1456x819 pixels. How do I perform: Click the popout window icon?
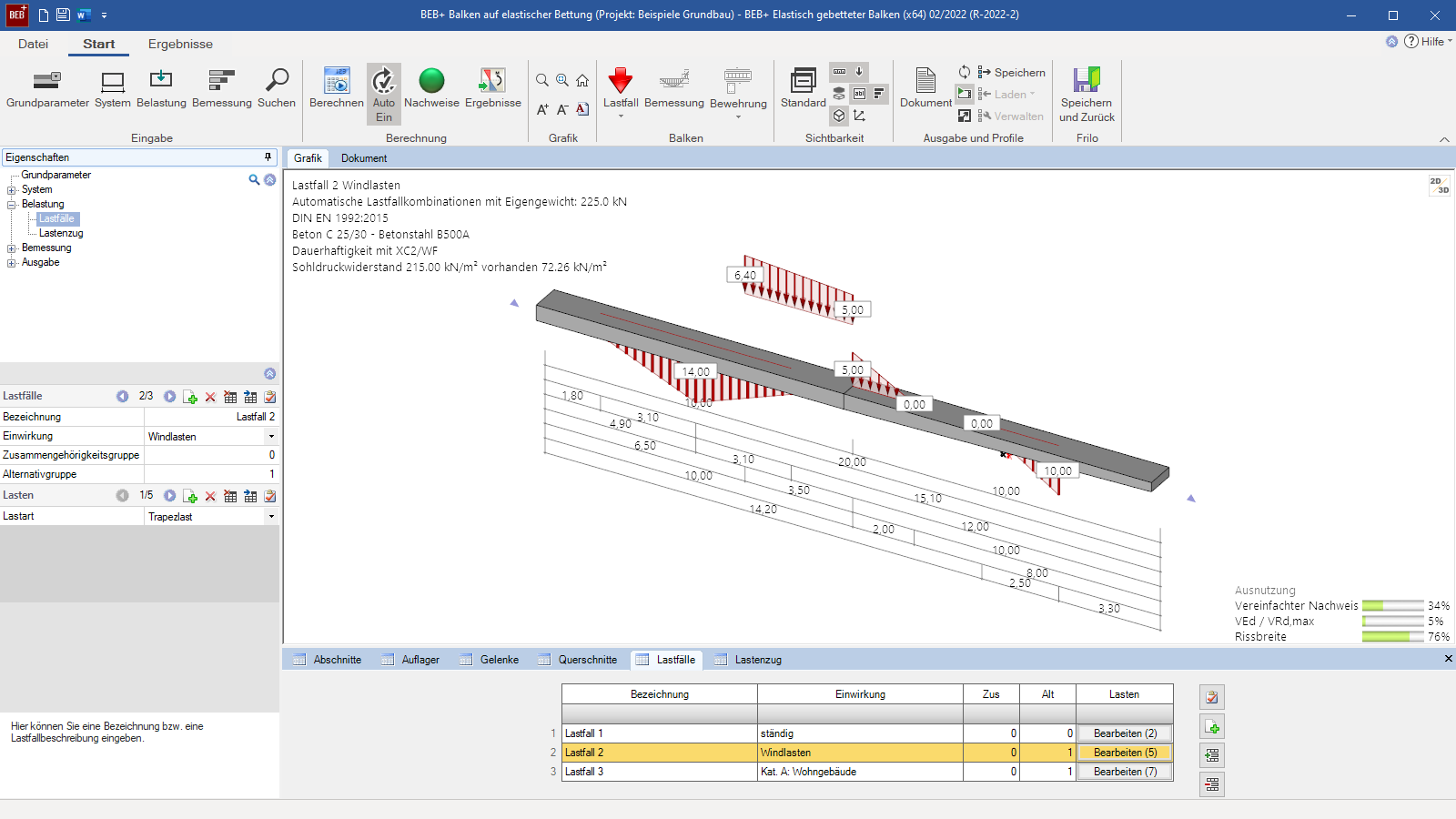pyautogui.click(x=965, y=116)
